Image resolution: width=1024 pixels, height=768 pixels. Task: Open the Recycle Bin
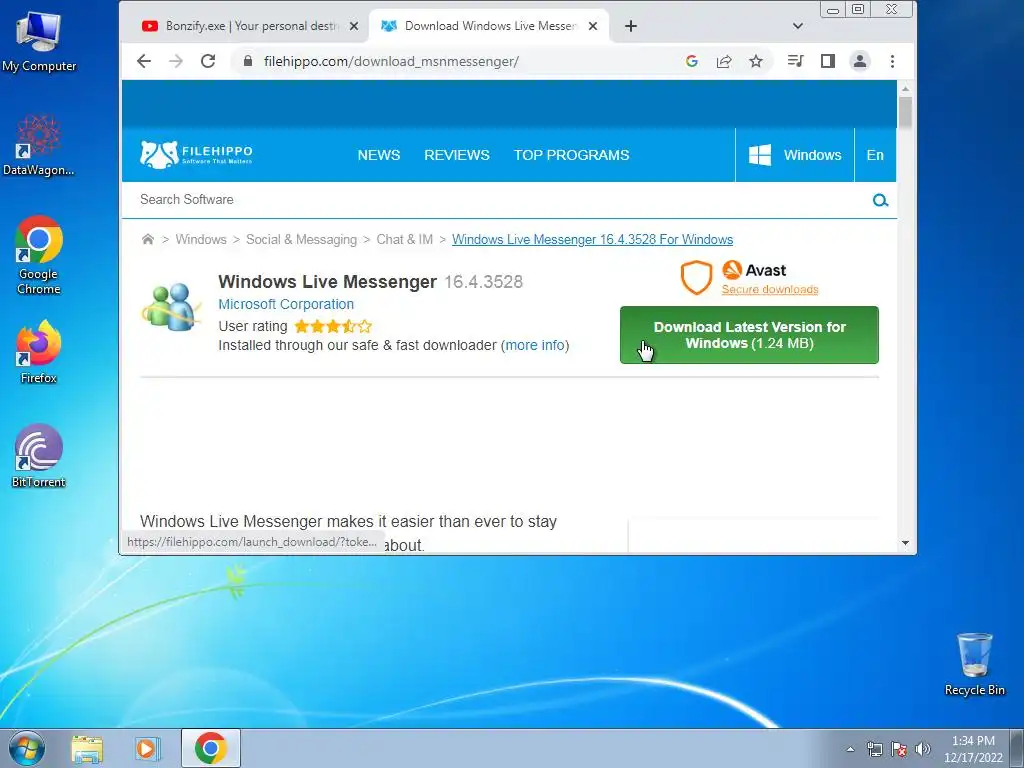974,664
